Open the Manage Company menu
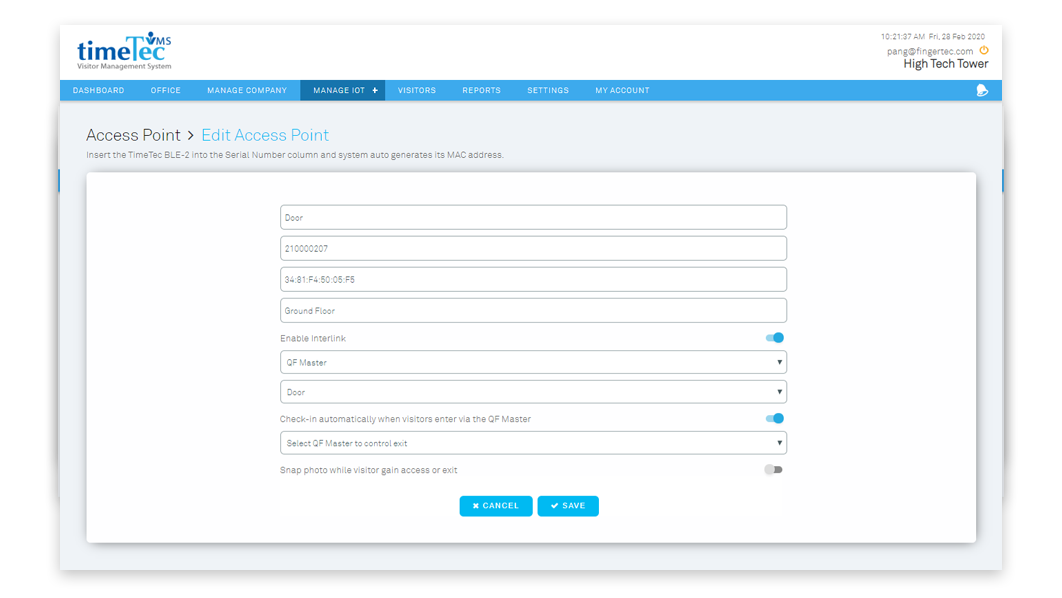The width and height of the screenshot is (1062, 598). [x=247, y=90]
